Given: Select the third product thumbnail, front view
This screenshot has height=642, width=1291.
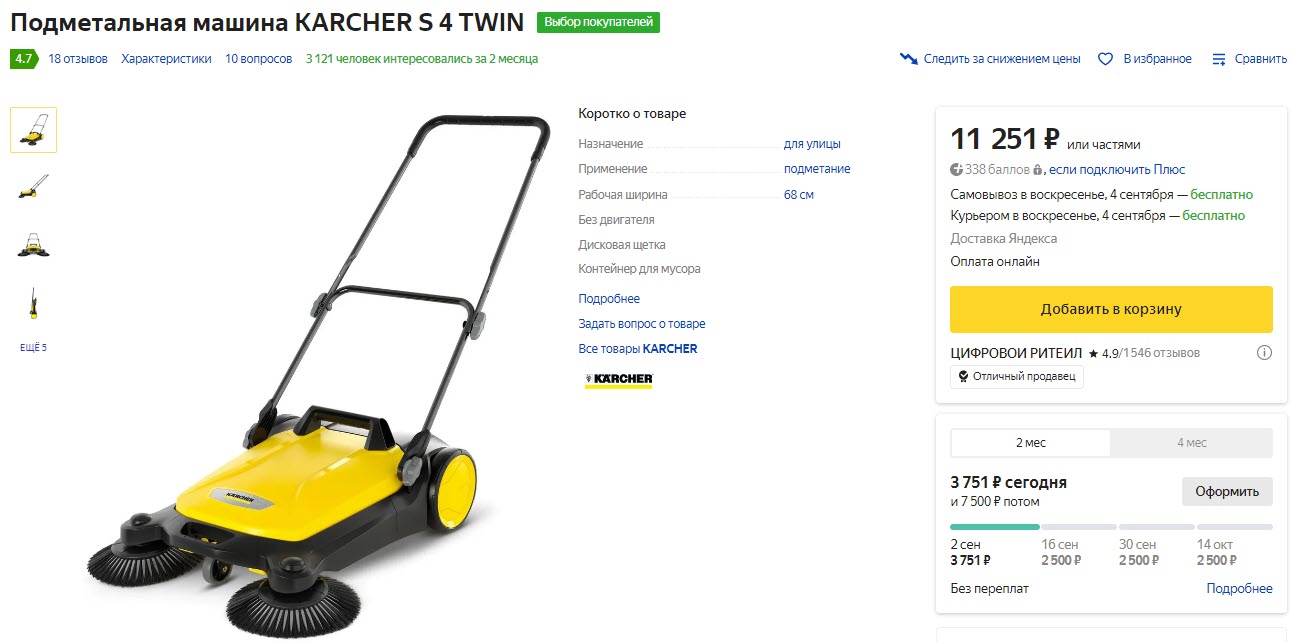Looking at the screenshot, I should coord(33,244).
